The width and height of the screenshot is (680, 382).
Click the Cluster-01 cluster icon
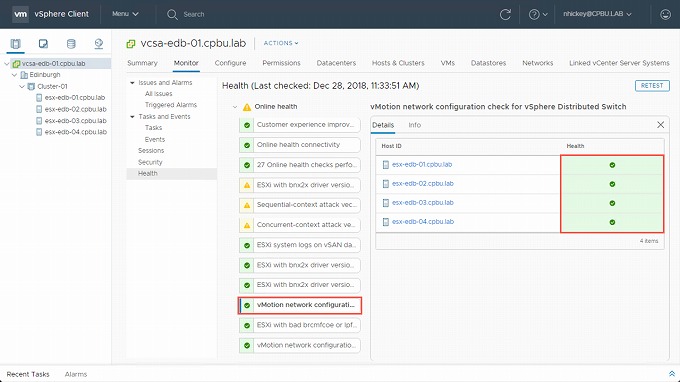(31, 86)
